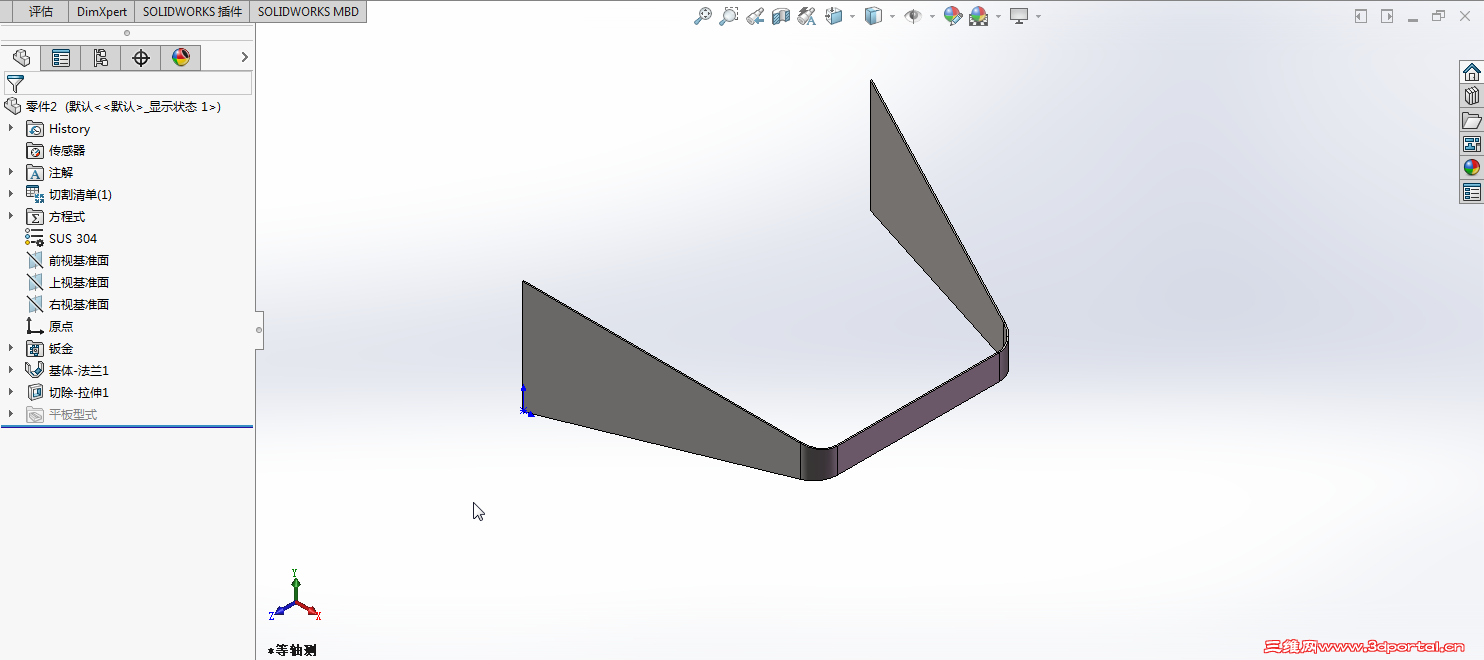The height and width of the screenshot is (660, 1484).
Task: Open the Section View tool
Action: pos(781,16)
